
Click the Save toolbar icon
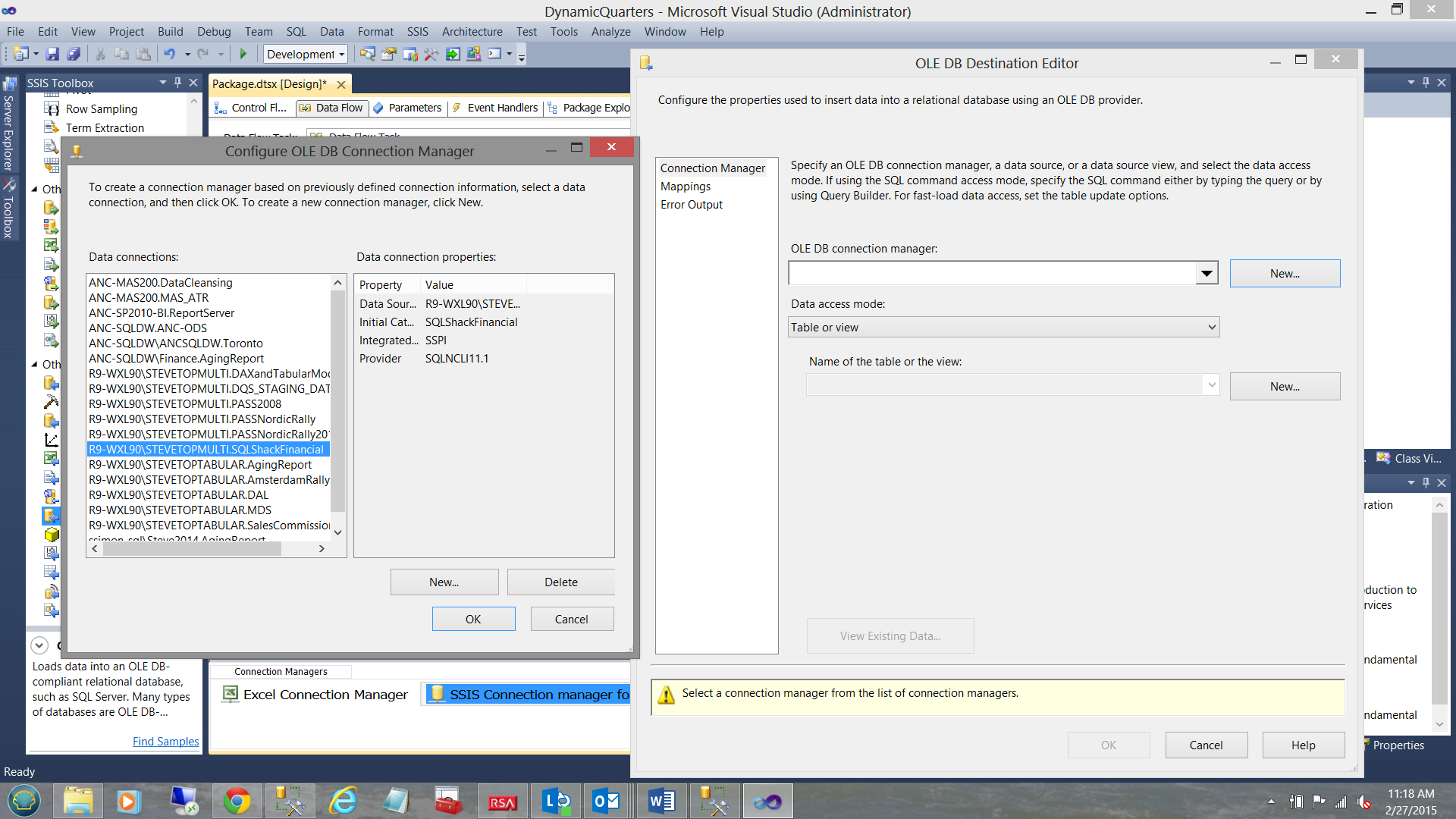(x=52, y=54)
